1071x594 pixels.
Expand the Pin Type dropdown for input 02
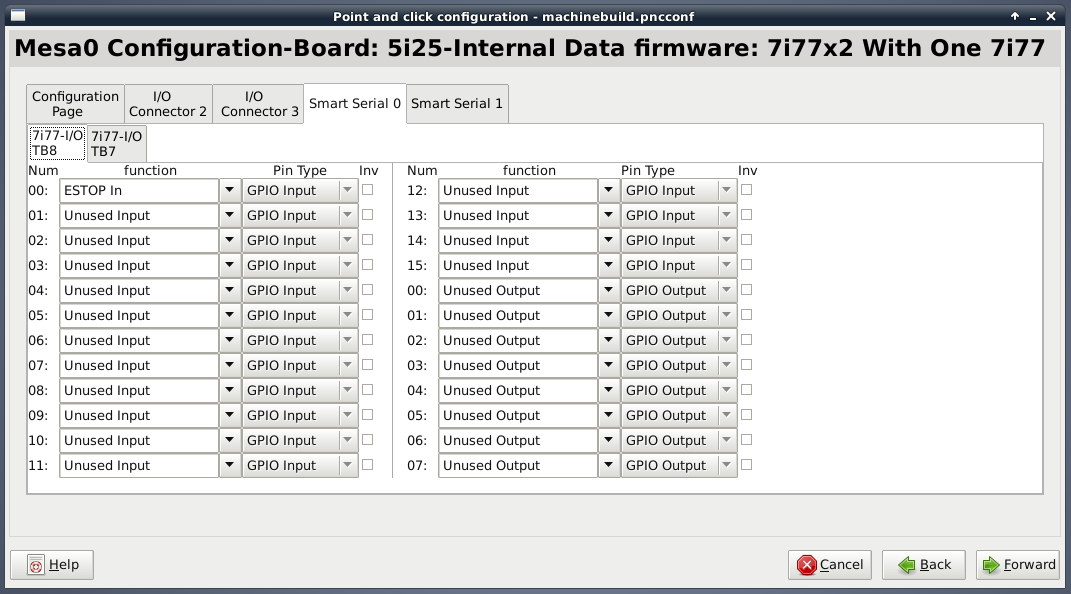click(x=301, y=240)
